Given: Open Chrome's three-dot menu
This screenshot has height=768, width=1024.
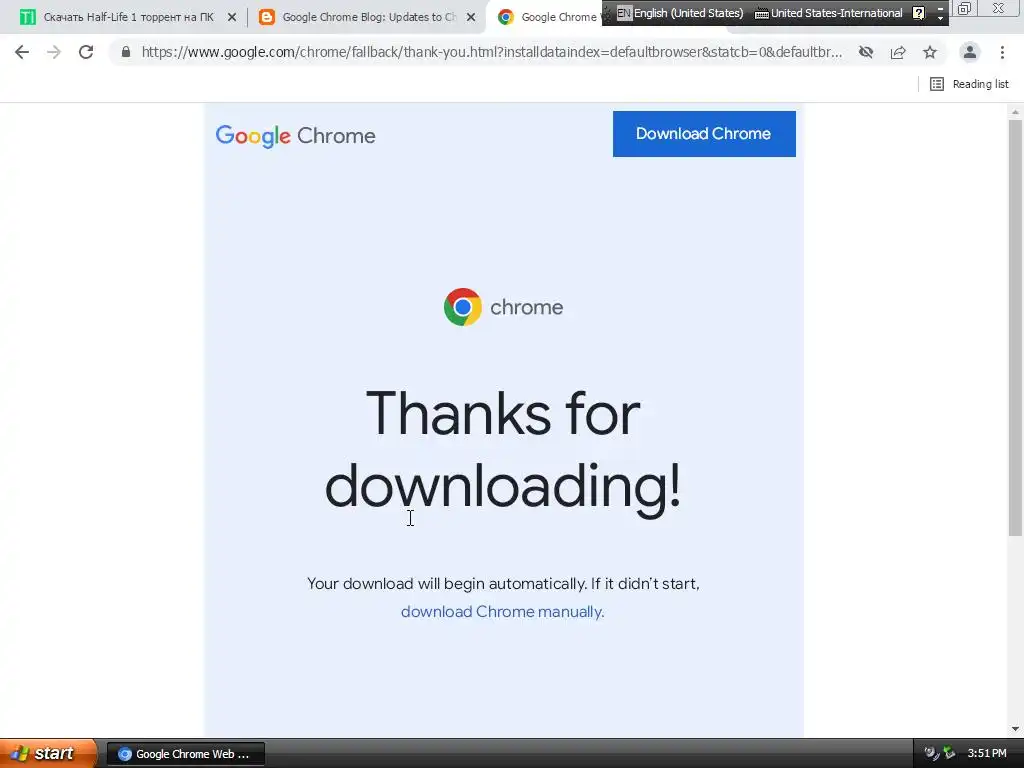Looking at the screenshot, I should click(1002, 52).
